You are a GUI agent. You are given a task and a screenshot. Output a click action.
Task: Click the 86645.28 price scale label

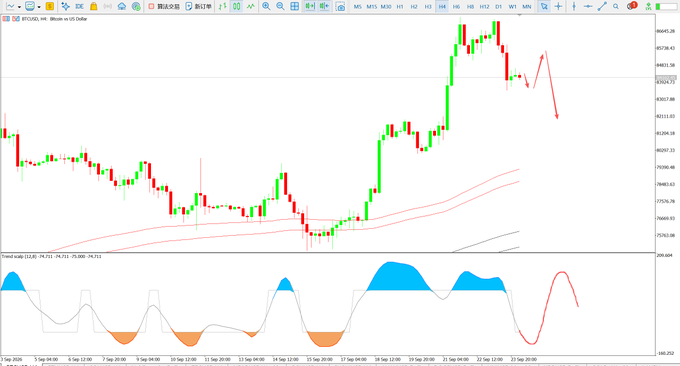pyautogui.click(x=665, y=31)
